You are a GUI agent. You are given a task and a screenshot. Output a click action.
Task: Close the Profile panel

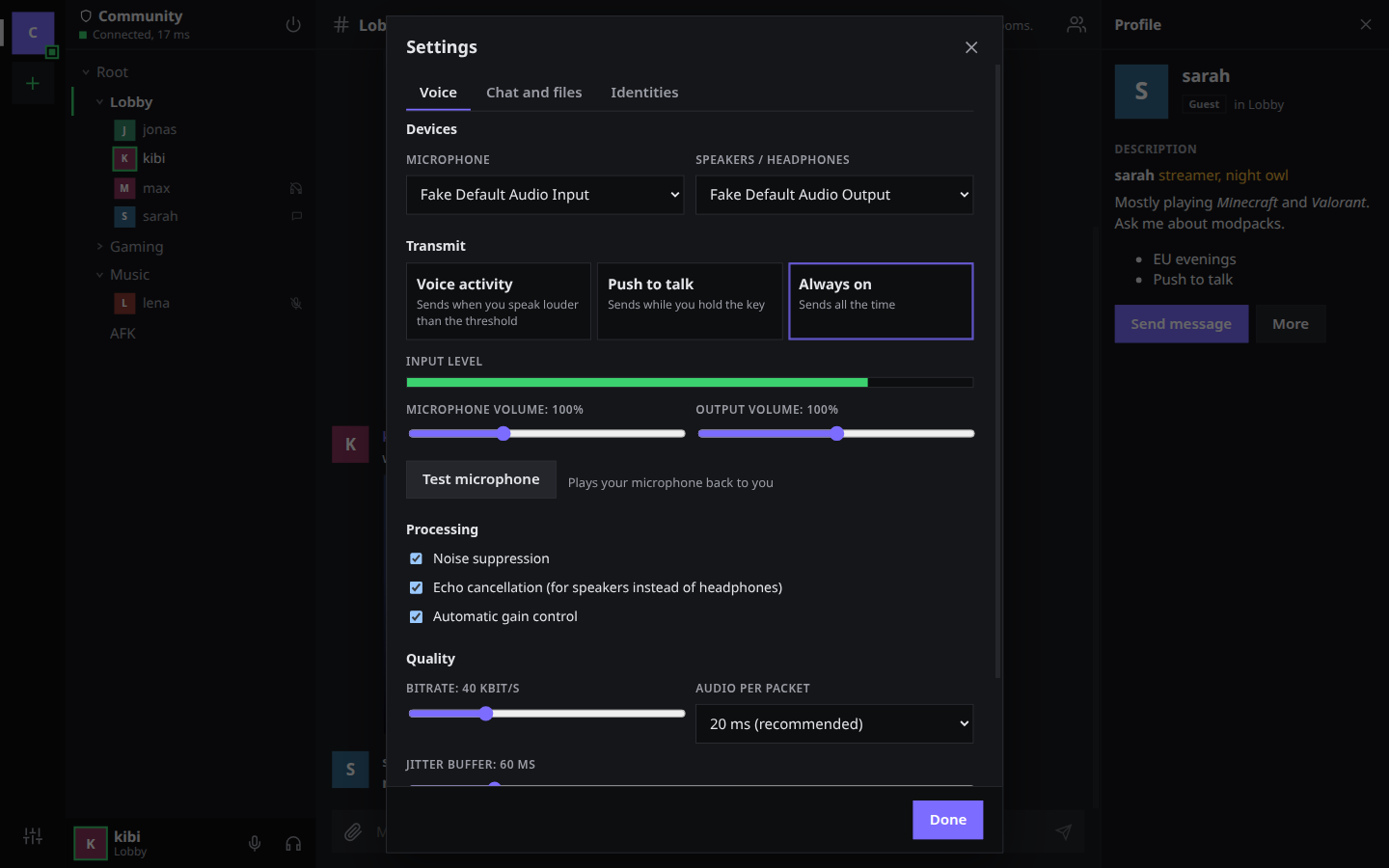[1366, 25]
